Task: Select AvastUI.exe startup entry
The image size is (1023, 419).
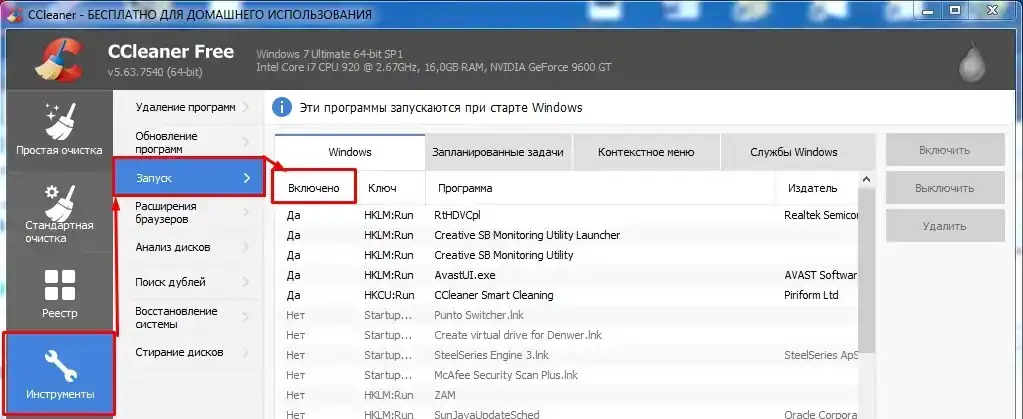Action: [566, 275]
